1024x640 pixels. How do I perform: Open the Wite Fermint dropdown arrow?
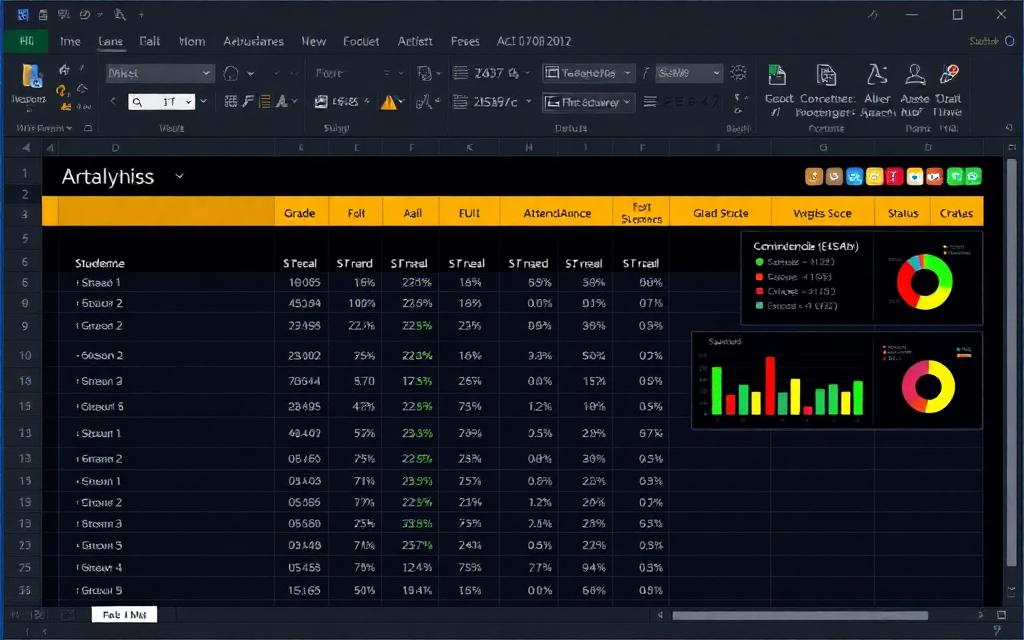(x=69, y=129)
